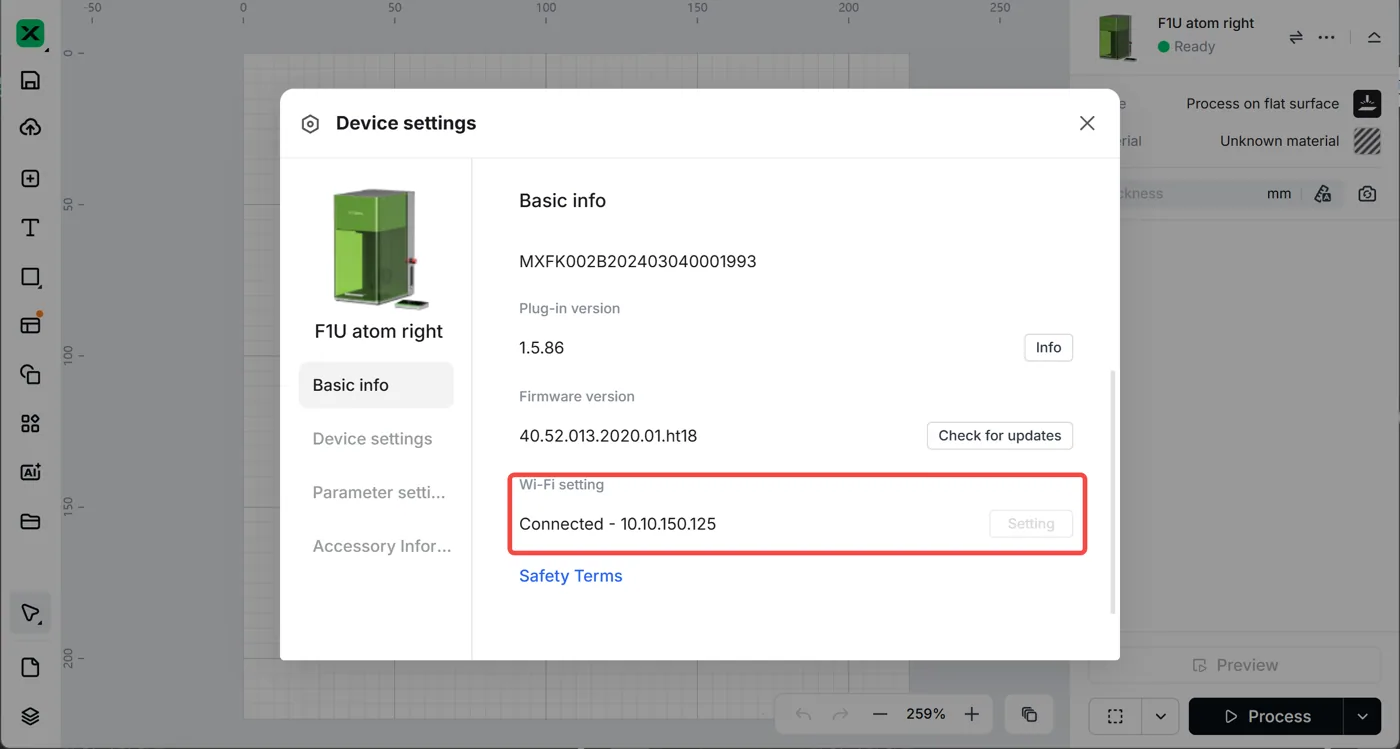This screenshot has height=749, width=1400.
Task: Click the Ready status text
Action: coord(1195,47)
